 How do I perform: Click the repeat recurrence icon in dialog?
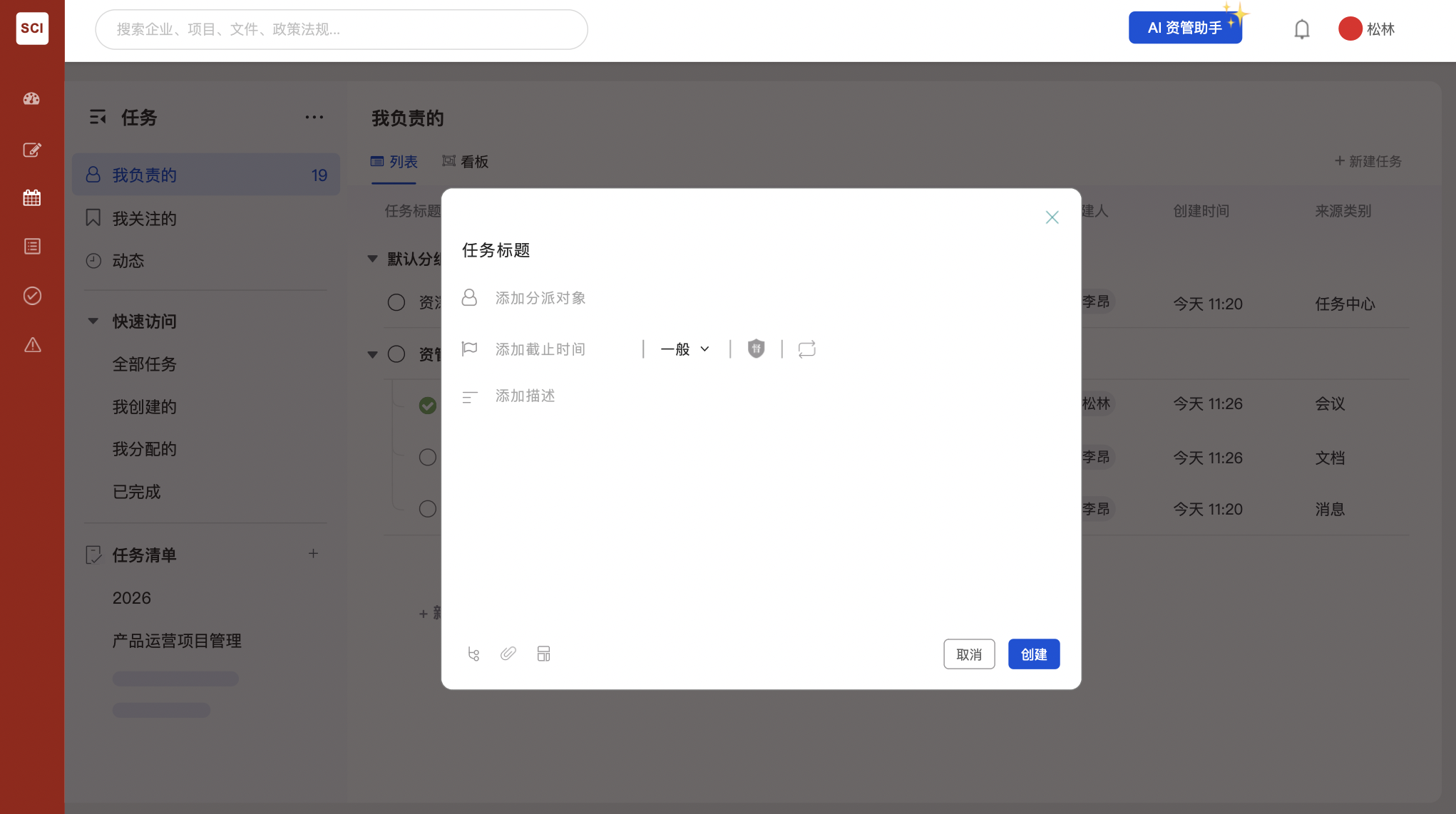807,349
